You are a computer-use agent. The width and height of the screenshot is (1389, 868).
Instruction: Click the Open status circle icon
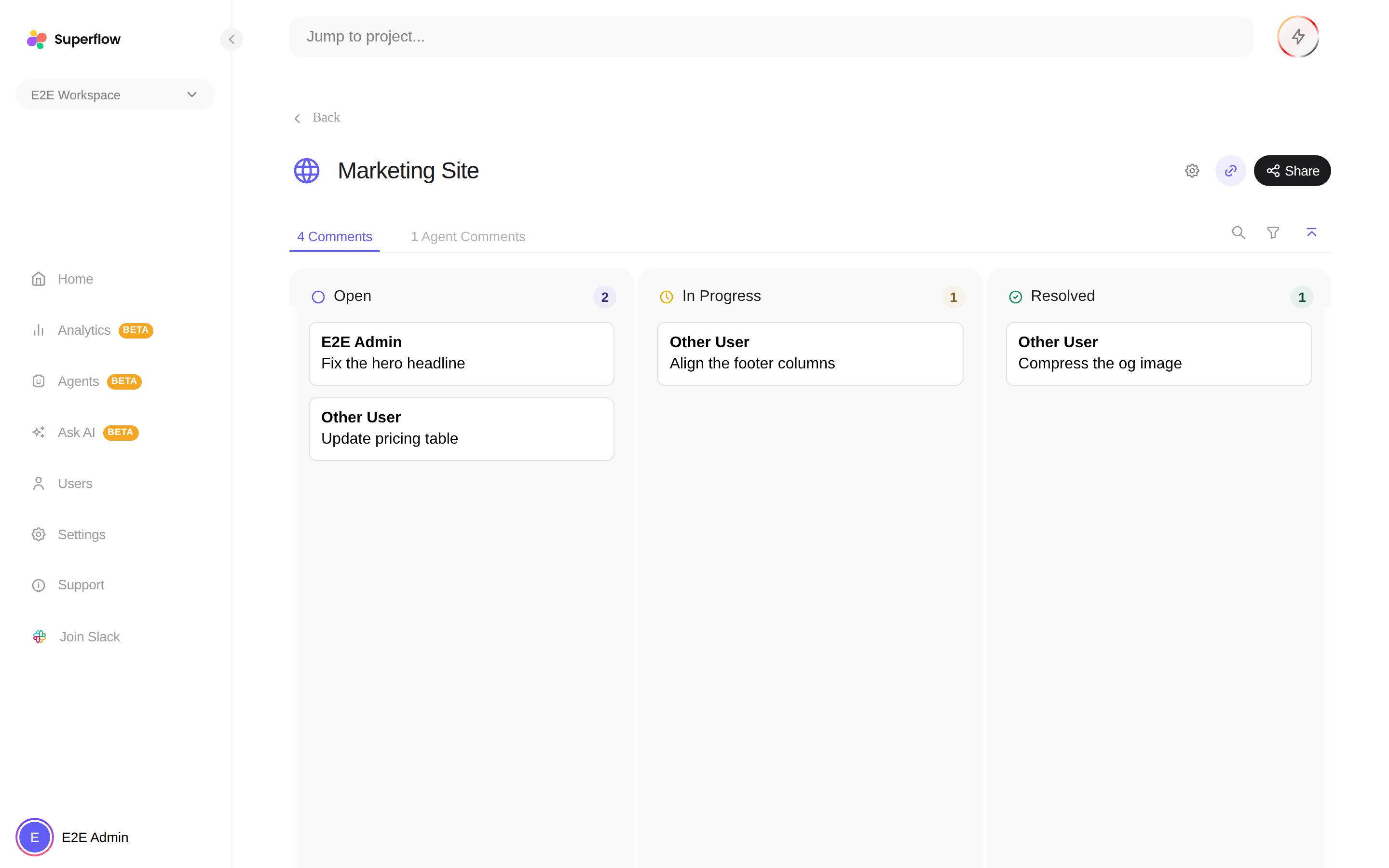click(318, 297)
